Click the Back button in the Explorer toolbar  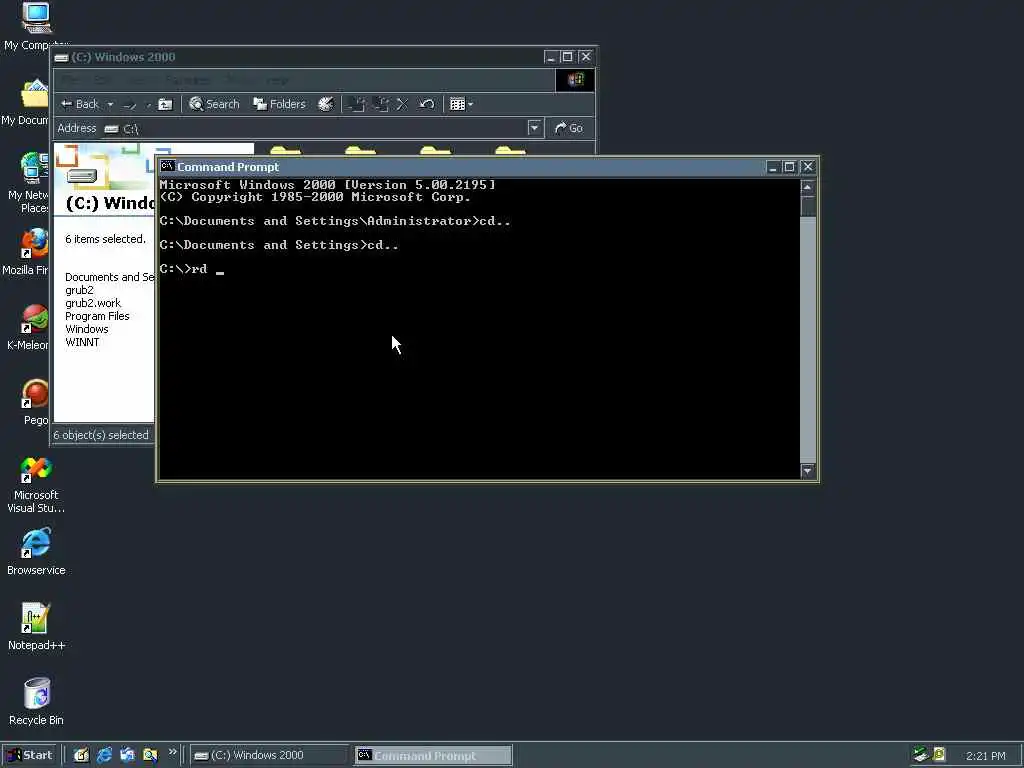[x=79, y=104]
